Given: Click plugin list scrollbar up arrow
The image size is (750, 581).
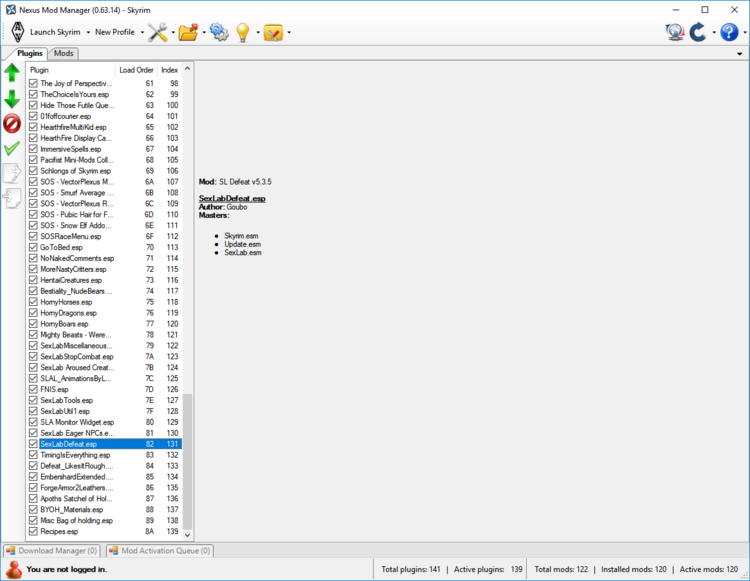Looking at the screenshot, I should [x=188, y=68].
